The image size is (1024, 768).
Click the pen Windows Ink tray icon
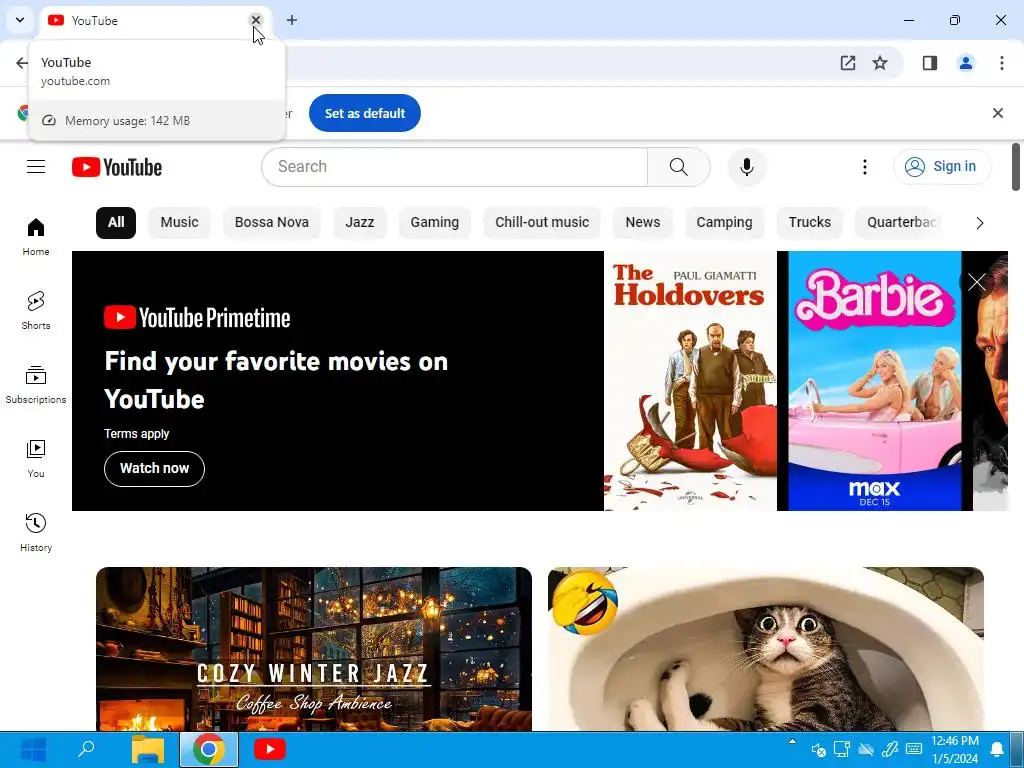[889, 749]
